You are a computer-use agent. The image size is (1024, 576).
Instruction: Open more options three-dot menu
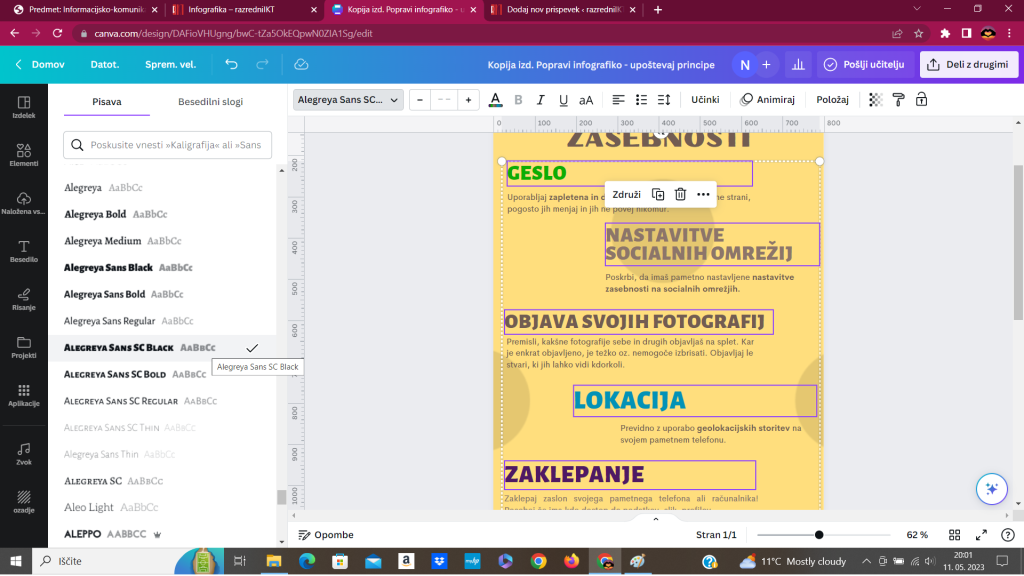[703, 195]
